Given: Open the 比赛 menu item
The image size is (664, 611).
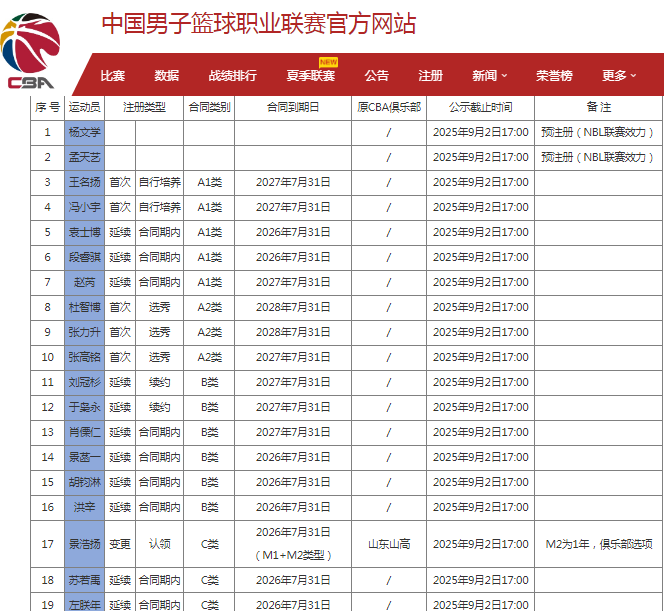Looking at the screenshot, I should point(113,76).
